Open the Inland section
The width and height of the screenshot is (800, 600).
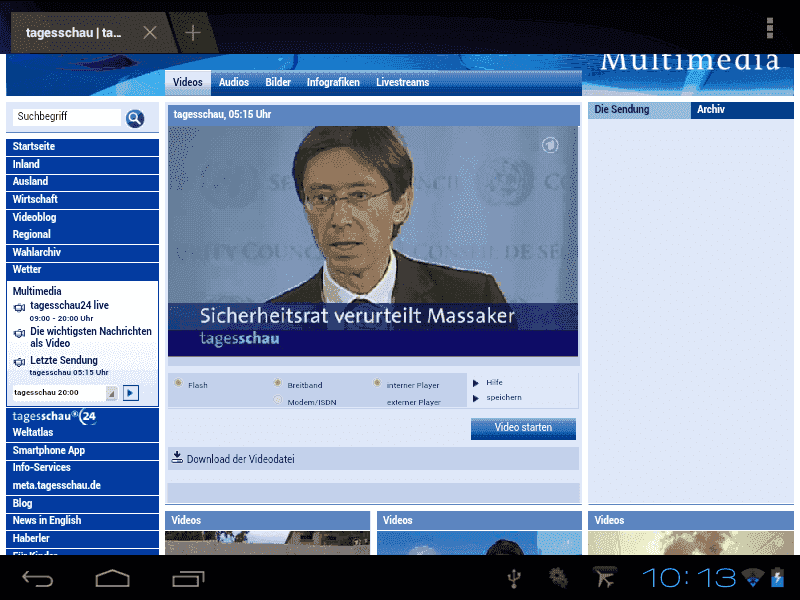coord(82,164)
